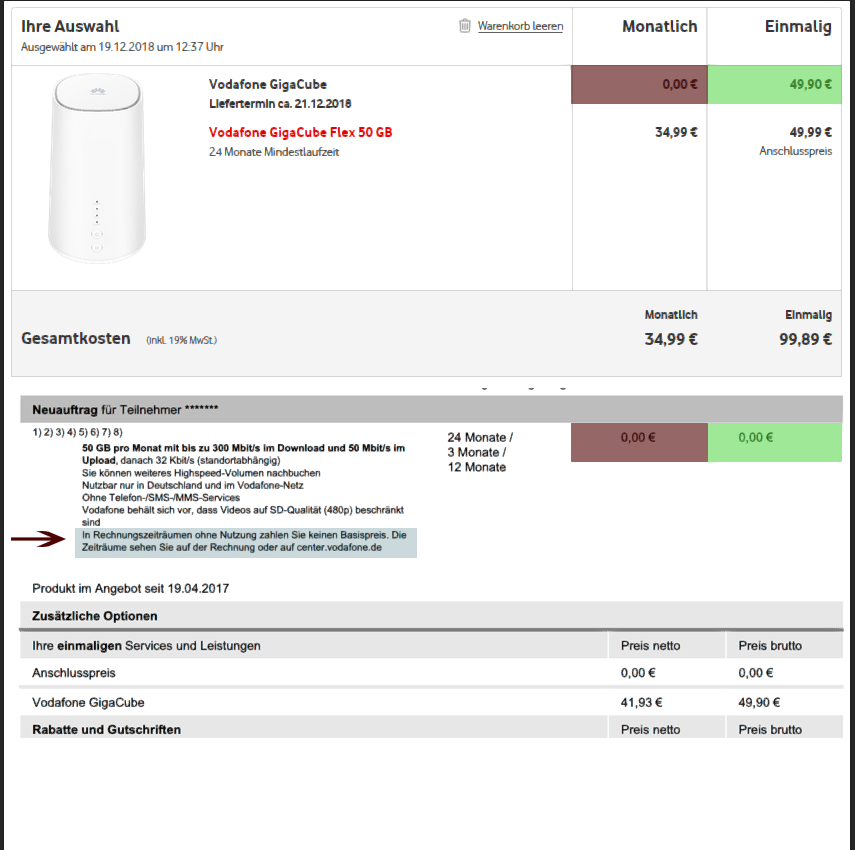Click the highlighted Rechnungszeiträumen ohne Nutzung note

point(246,542)
